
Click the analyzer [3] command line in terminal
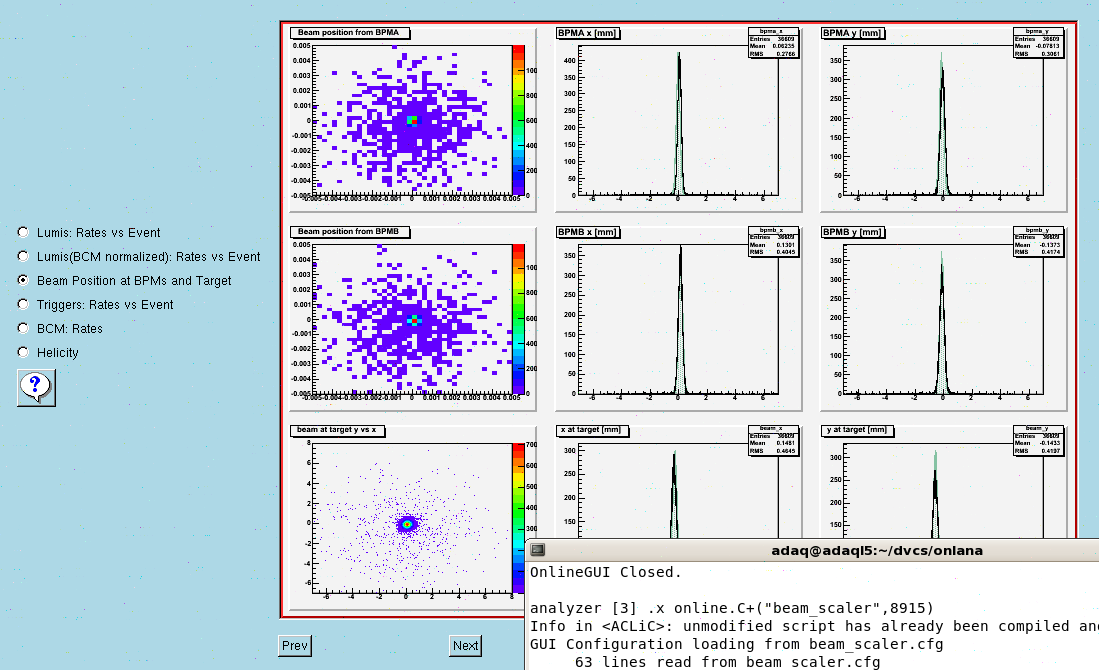[x=732, y=608]
